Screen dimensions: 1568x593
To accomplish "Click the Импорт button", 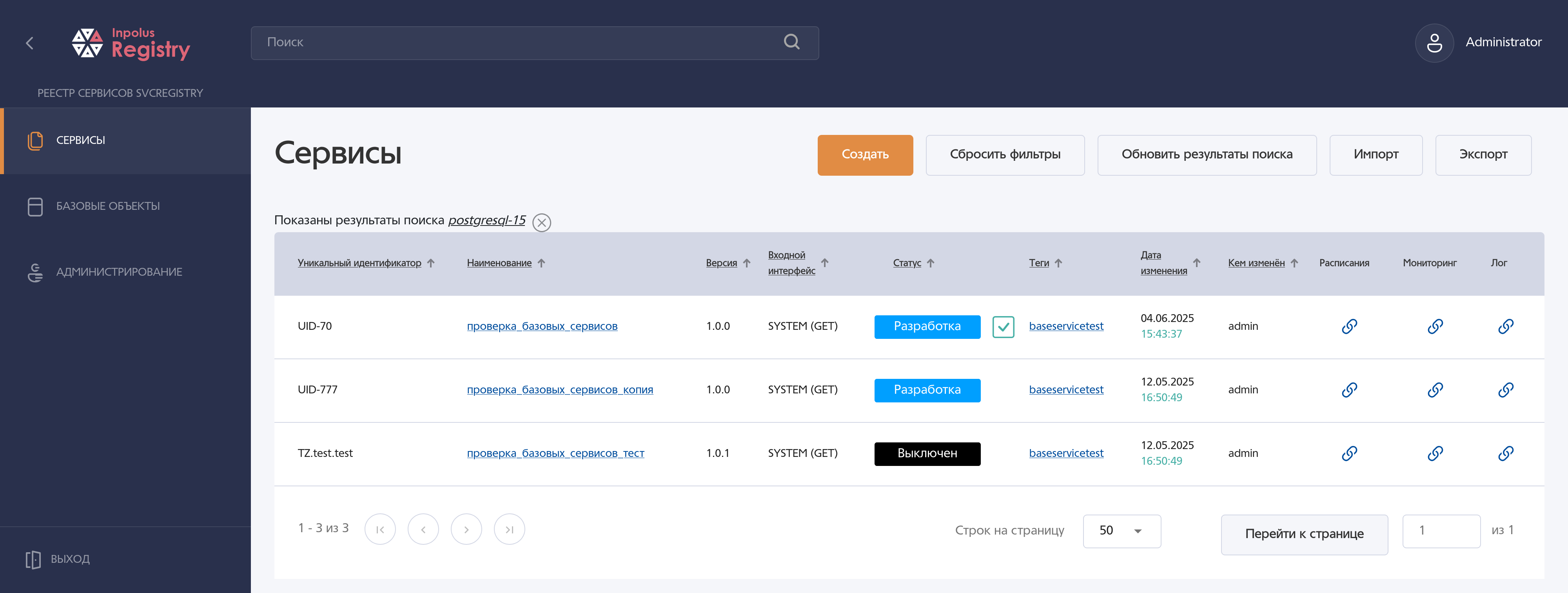I will point(1376,155).
